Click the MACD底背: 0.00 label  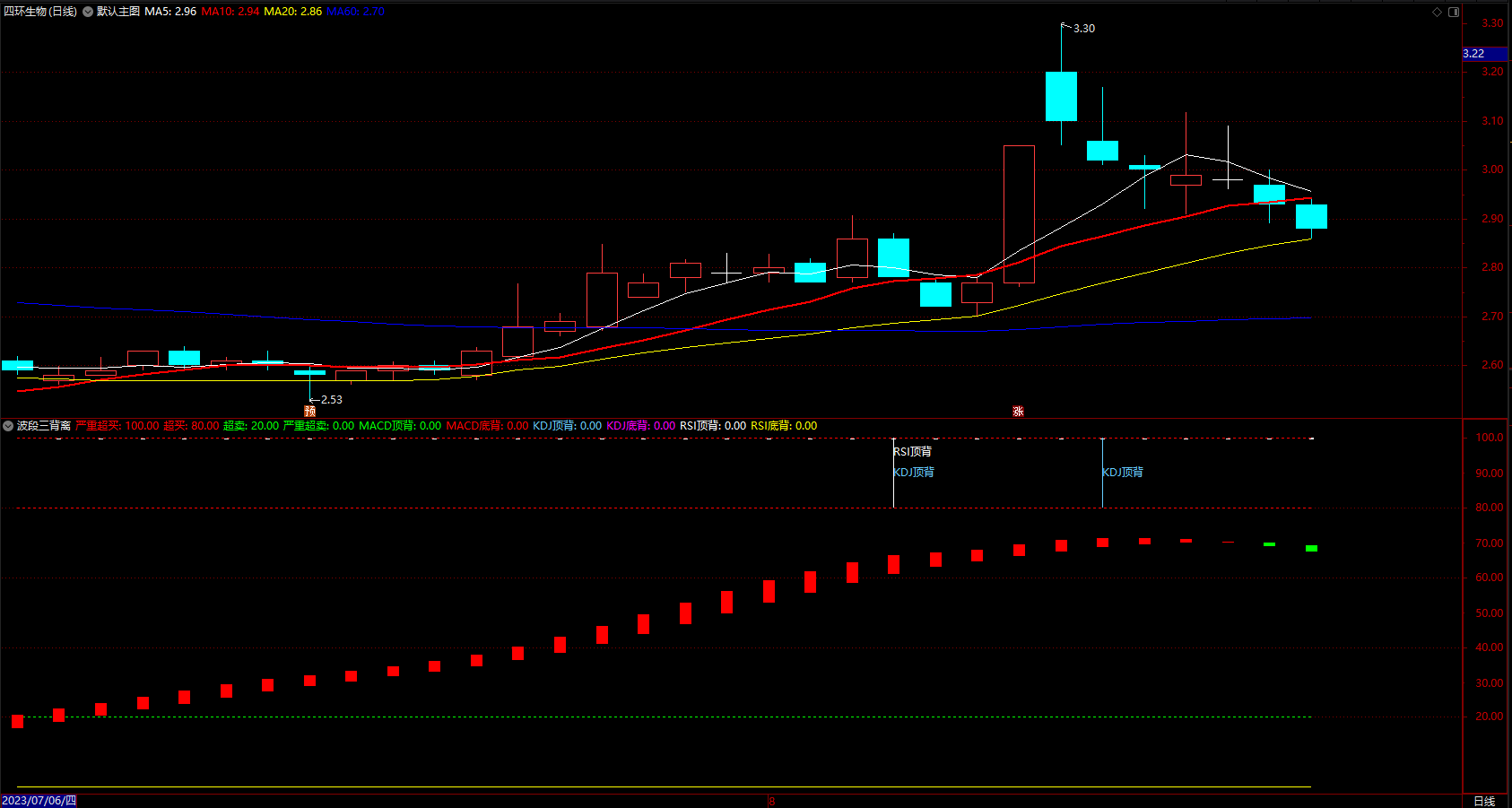click(488, 426)
